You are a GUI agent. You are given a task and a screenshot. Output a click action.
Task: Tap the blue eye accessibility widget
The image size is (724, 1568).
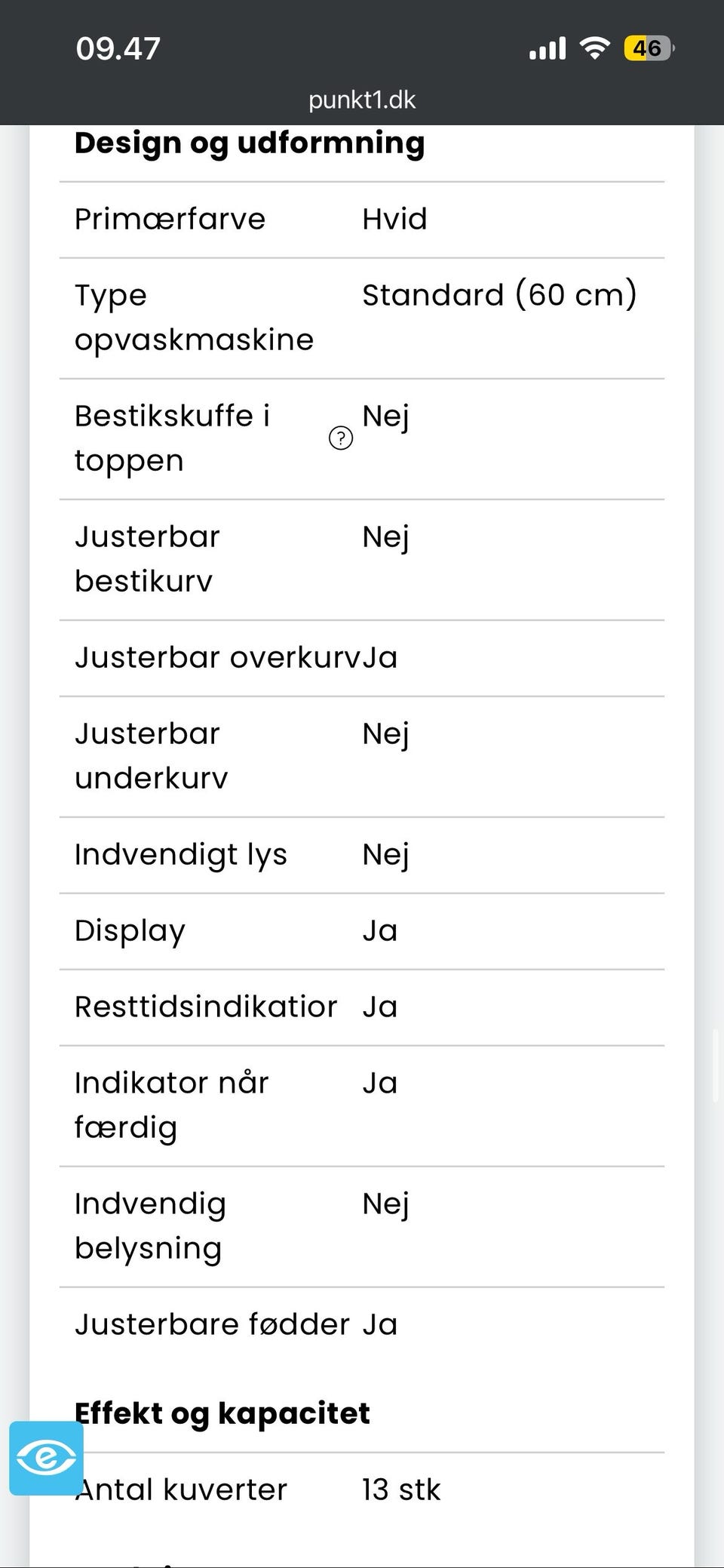pos(46,1458)
